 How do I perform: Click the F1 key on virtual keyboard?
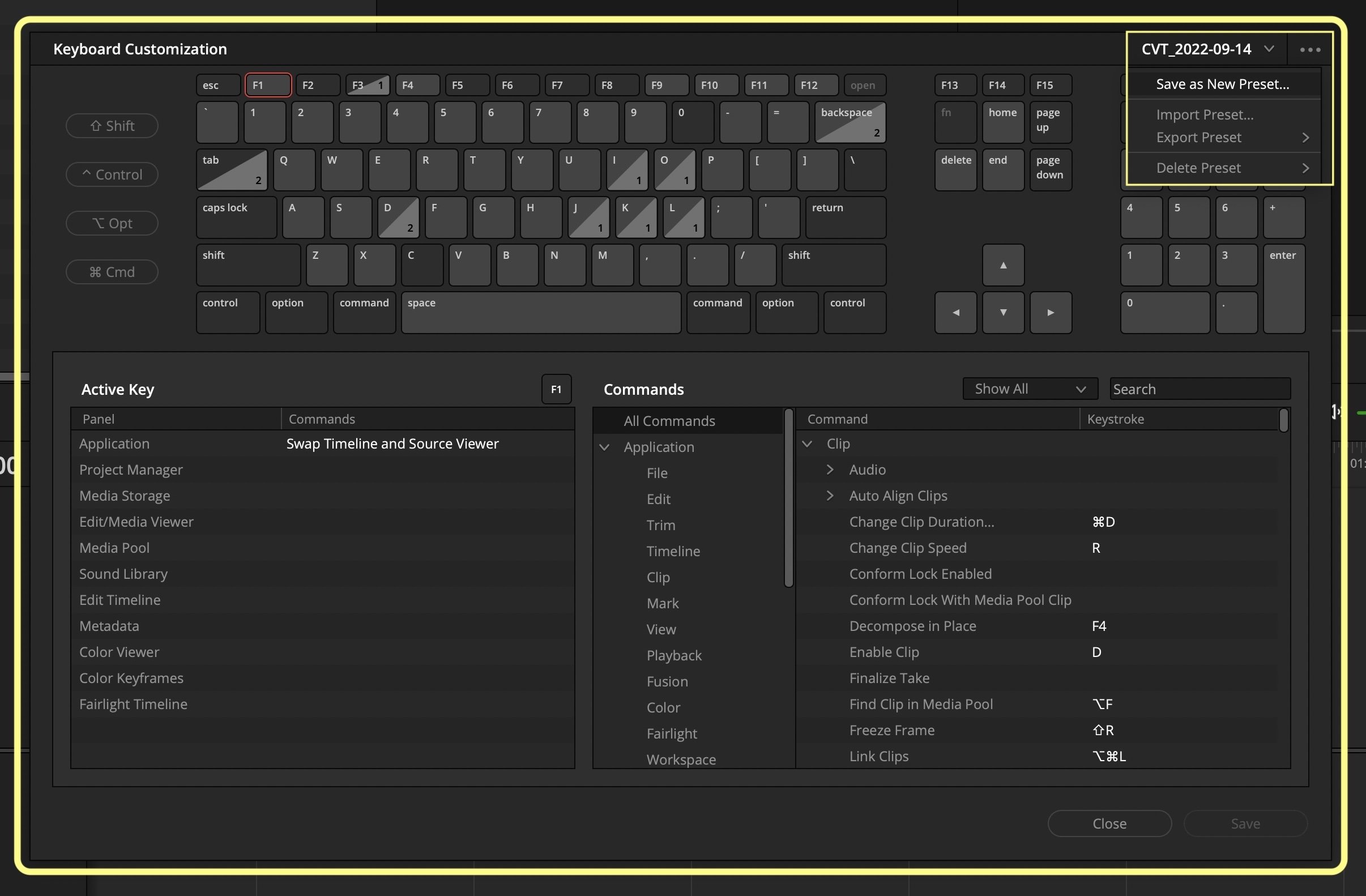click(x=268, y=85)
